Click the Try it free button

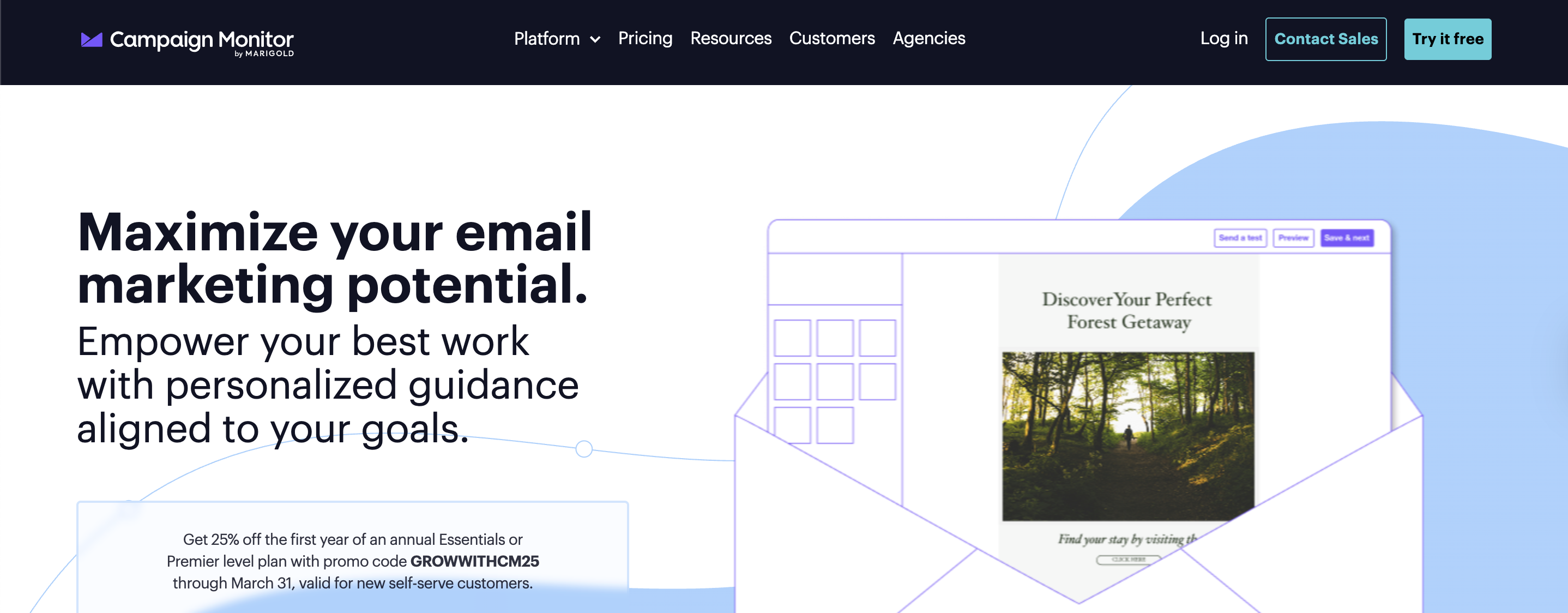(x=1447, y=39)
